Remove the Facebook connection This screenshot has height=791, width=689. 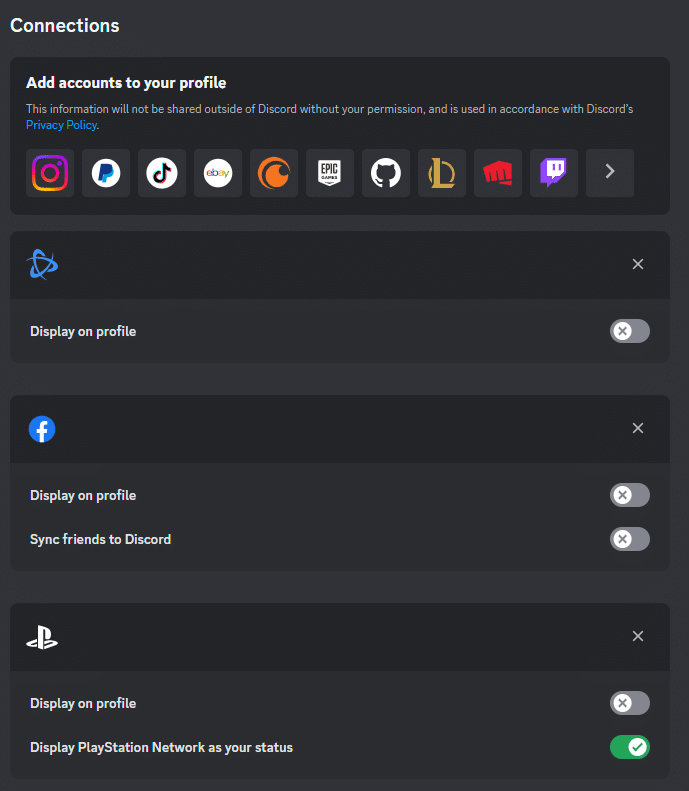coord(638,428)
